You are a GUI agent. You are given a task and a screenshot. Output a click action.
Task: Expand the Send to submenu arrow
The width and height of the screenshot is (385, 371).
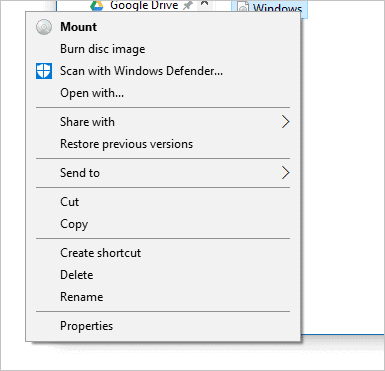[285, 173]
